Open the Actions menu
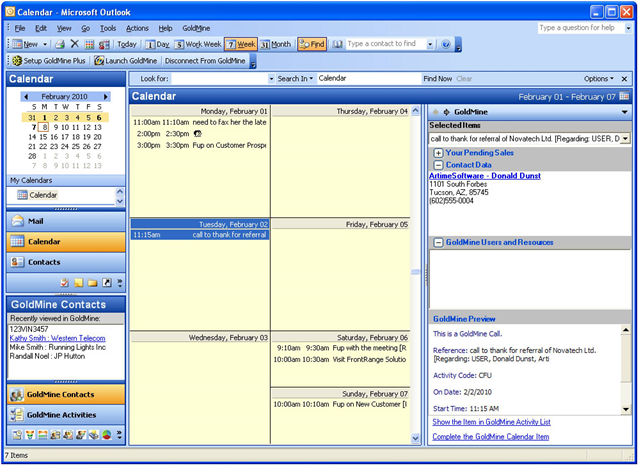This screenshot has width=642, height=470. pyautogui.click(x=137, y=29)
